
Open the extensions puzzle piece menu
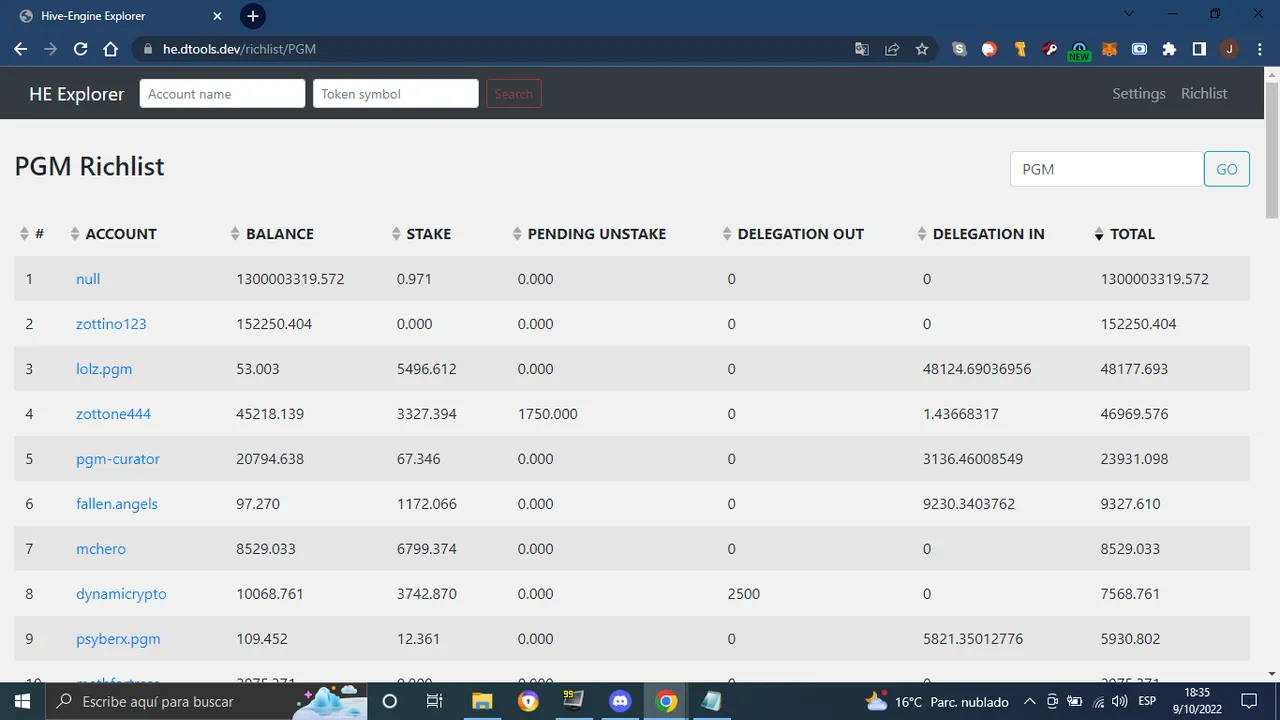pos(1169,49)
